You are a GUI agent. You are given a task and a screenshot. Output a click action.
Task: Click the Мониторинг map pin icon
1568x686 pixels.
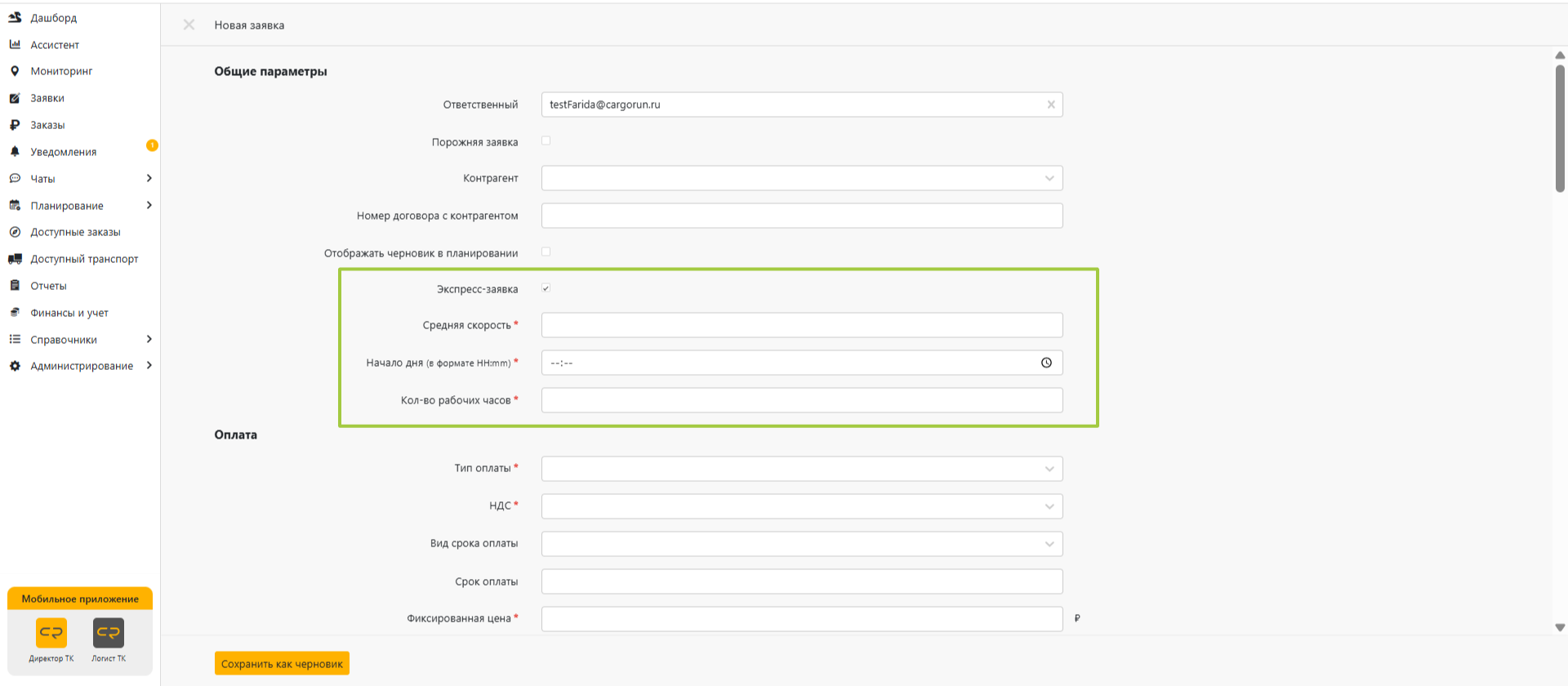pos(15,71)
